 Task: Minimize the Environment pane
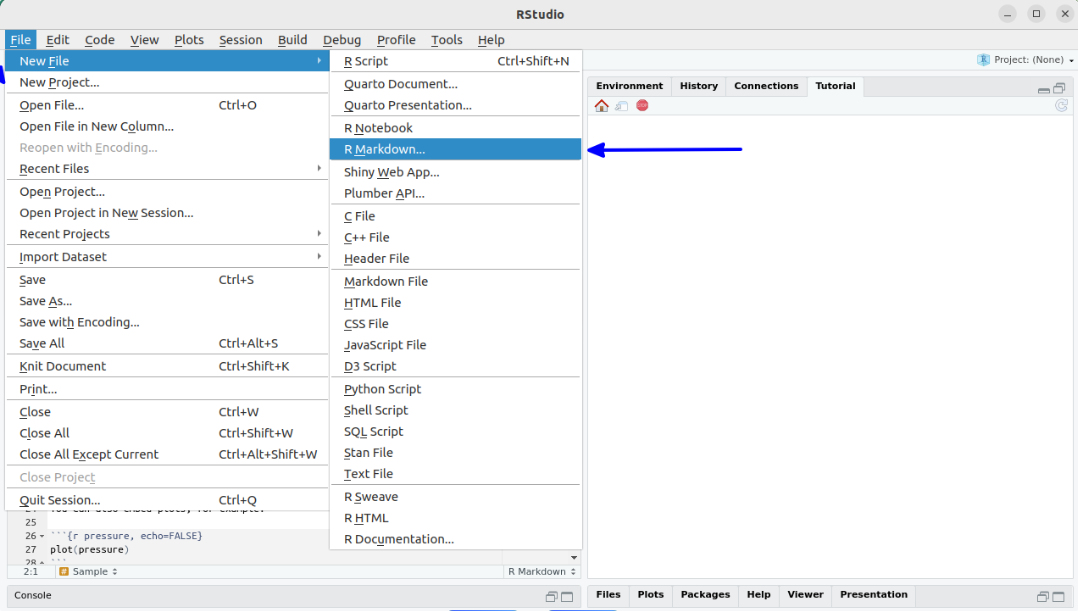pos(1044,89)
